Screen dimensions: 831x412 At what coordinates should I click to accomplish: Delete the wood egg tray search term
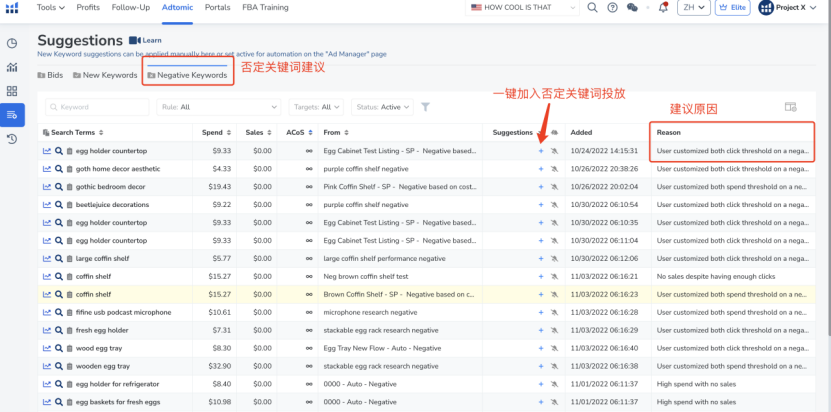(x=69, y=348)
